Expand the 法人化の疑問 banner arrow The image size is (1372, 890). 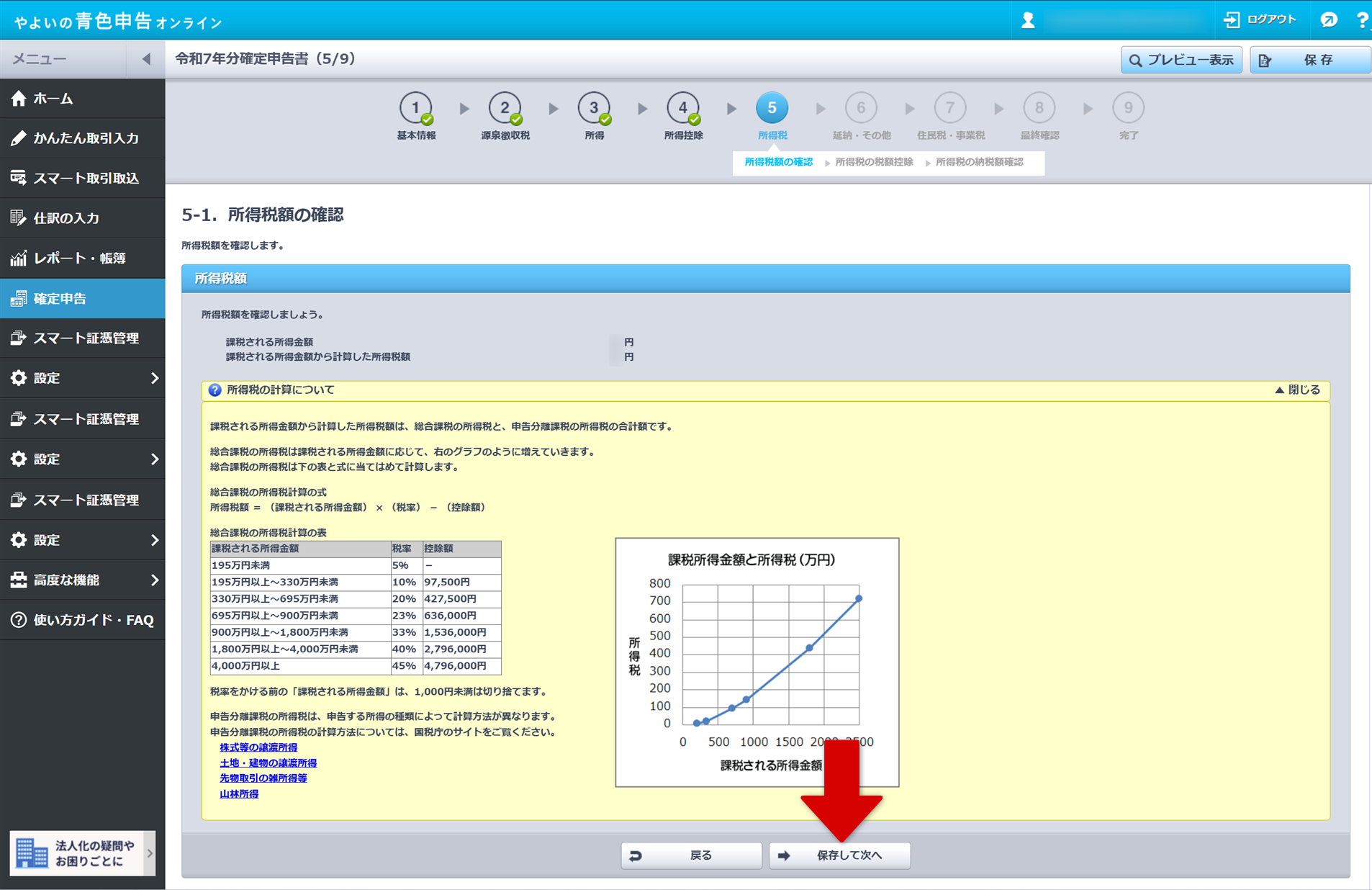pos(150,853)
